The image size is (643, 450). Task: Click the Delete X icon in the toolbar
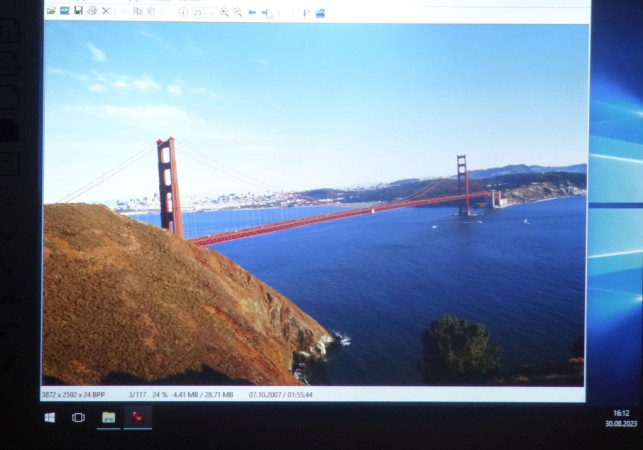point(106,11)
